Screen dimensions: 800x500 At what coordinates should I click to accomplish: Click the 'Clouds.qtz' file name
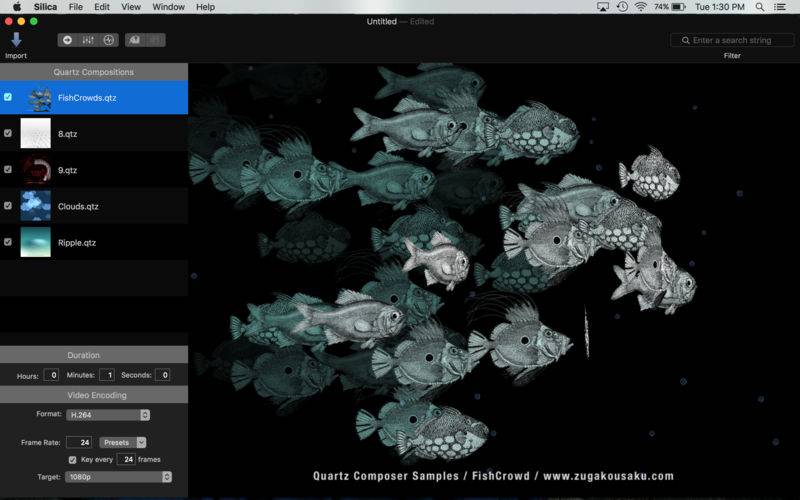[x=78, y=206]
